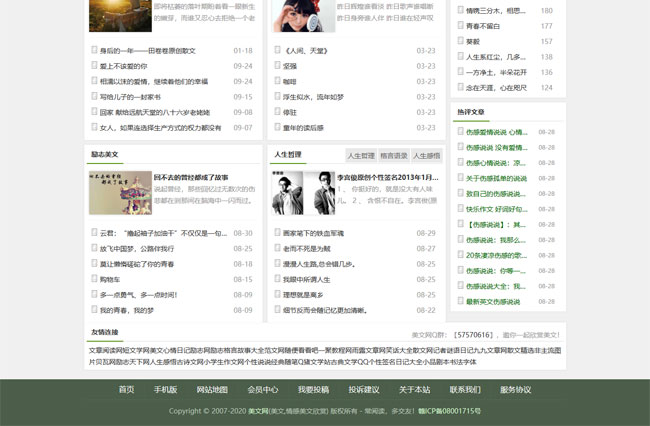Open 投诉建议 footer item
This screenshot has width=650, height=426.
point(364,390)
